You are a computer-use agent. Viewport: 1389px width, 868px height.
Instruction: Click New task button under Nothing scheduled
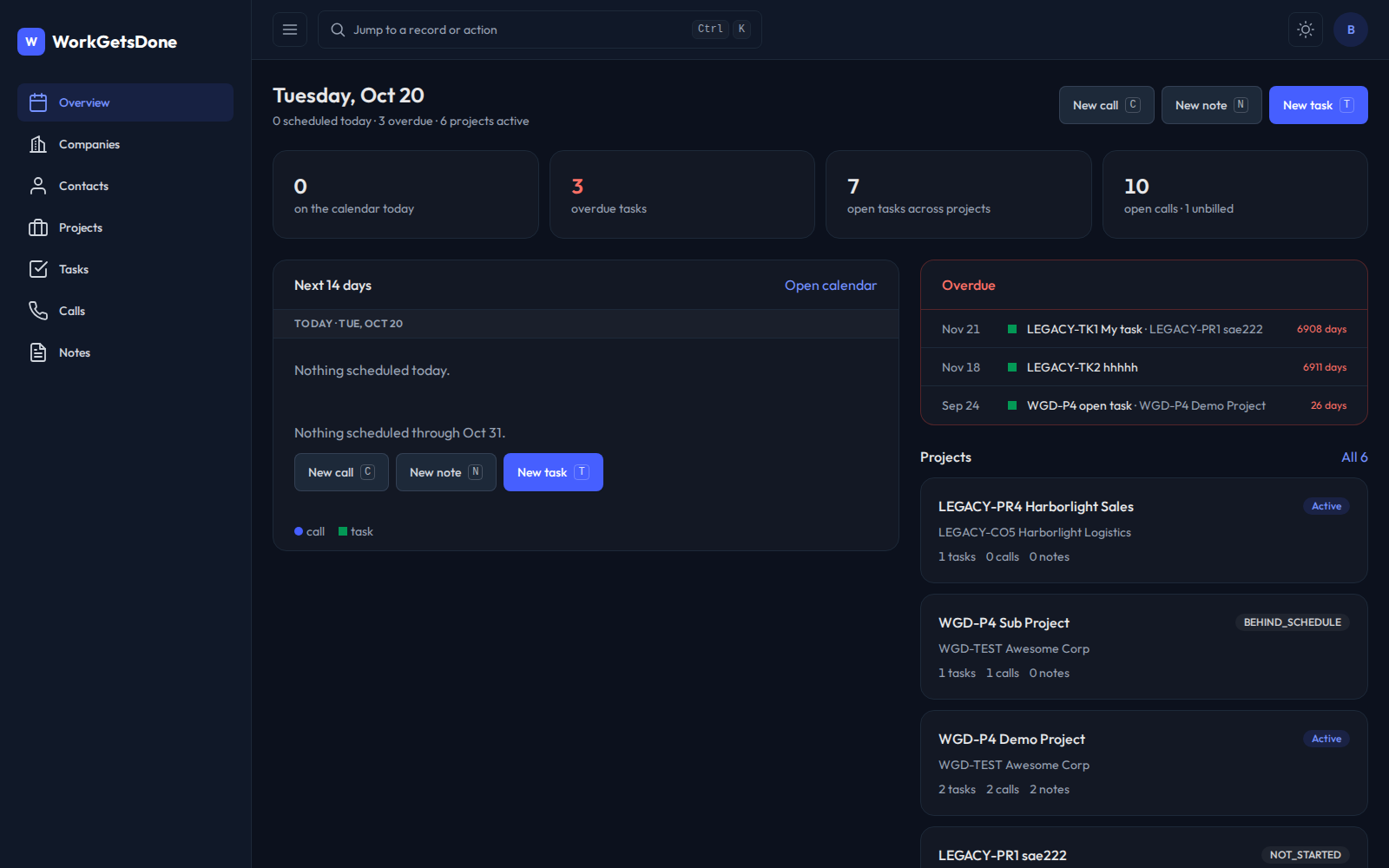[553, 472]
